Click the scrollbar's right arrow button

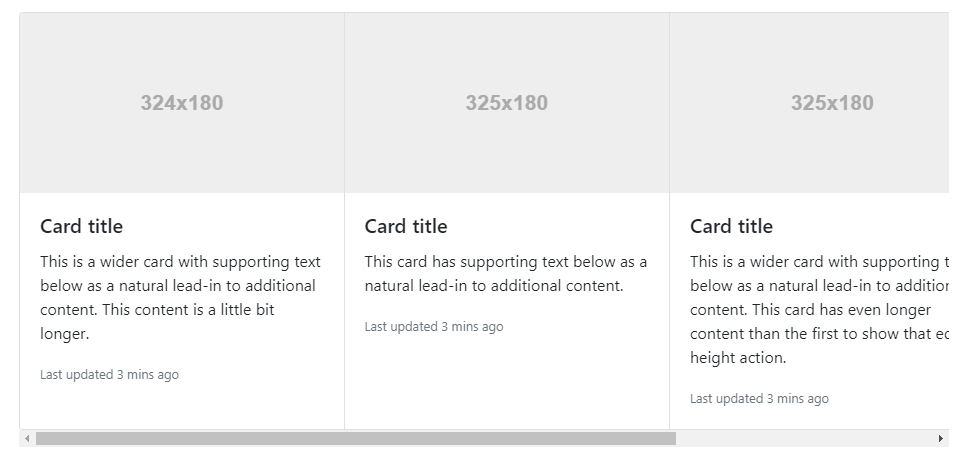(x=940, y=439)
